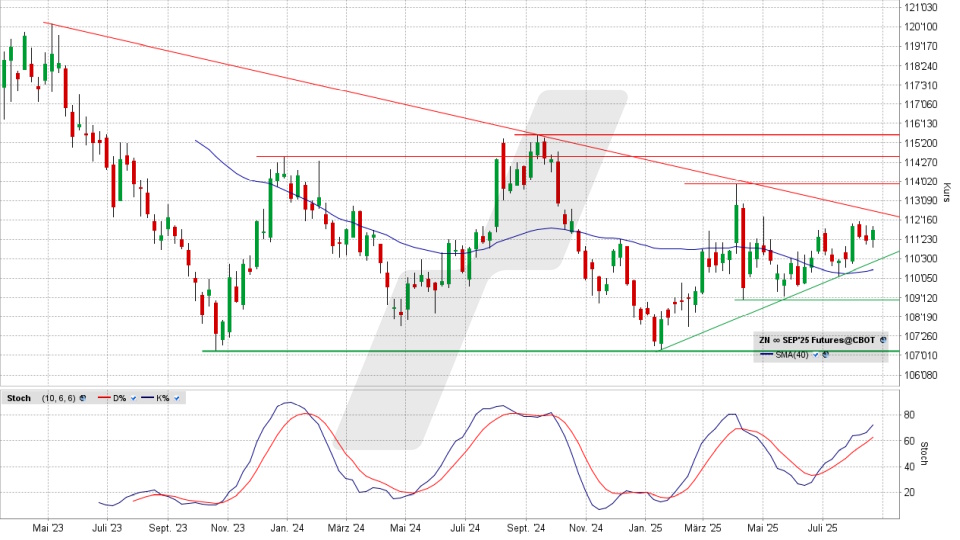Click the 'ZN ∞ SEP'25 Futures@CBOT' legend title
The width and height of the screenshot is (960, 540).
pos(817,340)
